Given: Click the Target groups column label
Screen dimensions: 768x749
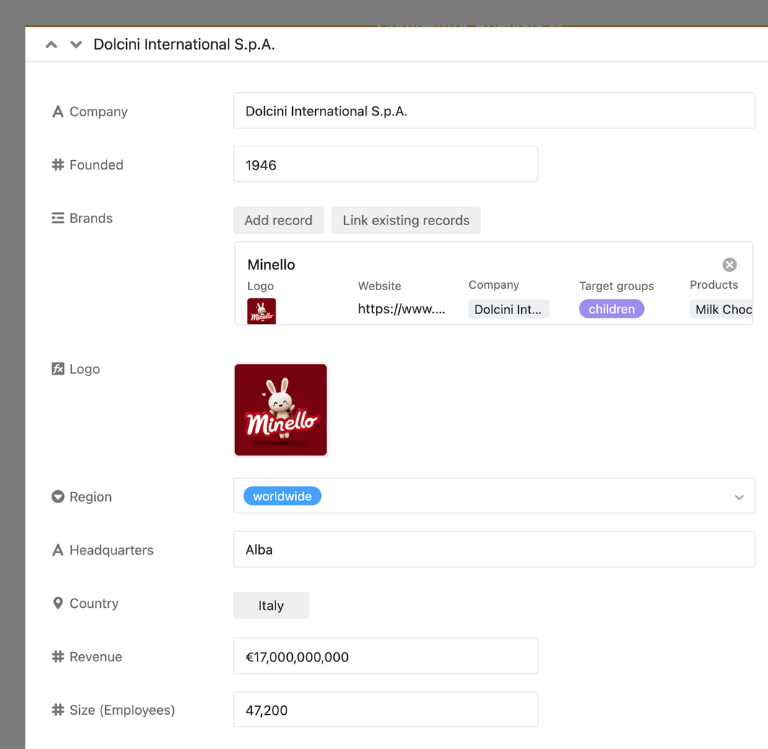Looking at the screenshot, I should click(617, 286).
